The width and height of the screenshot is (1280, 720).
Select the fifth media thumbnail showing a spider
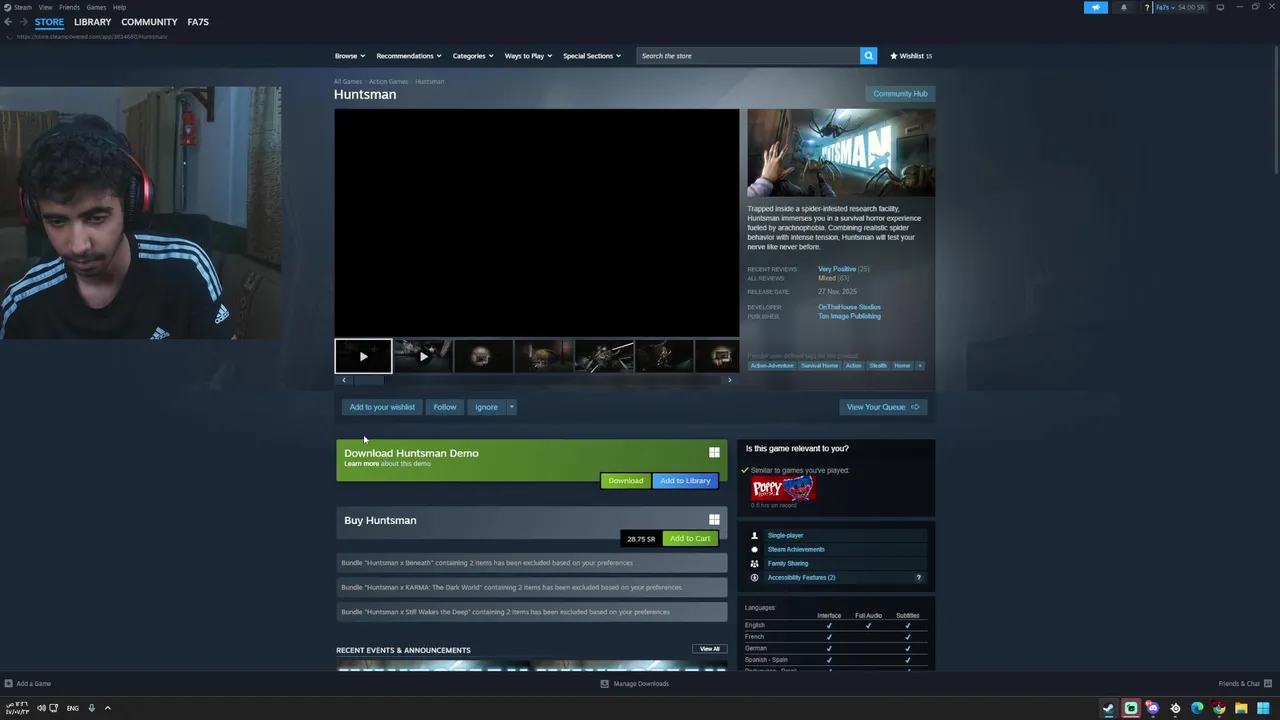click(603, 356)
